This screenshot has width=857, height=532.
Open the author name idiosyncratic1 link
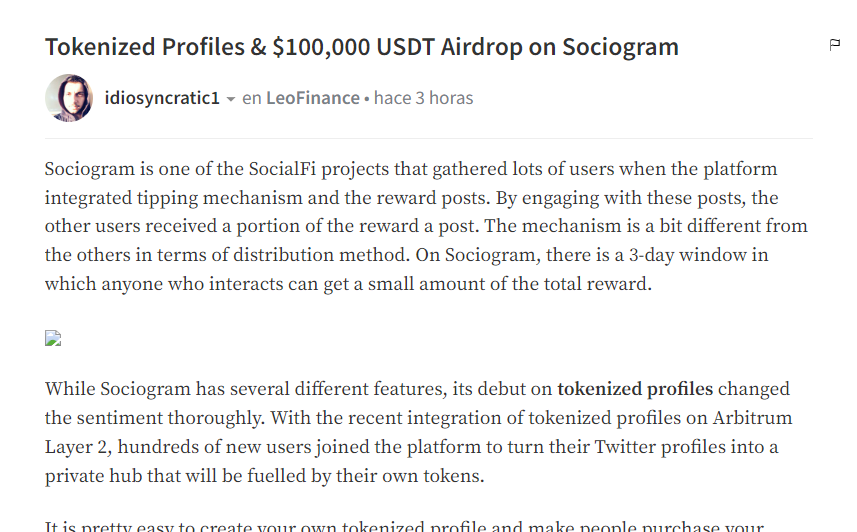pos(162,98)
